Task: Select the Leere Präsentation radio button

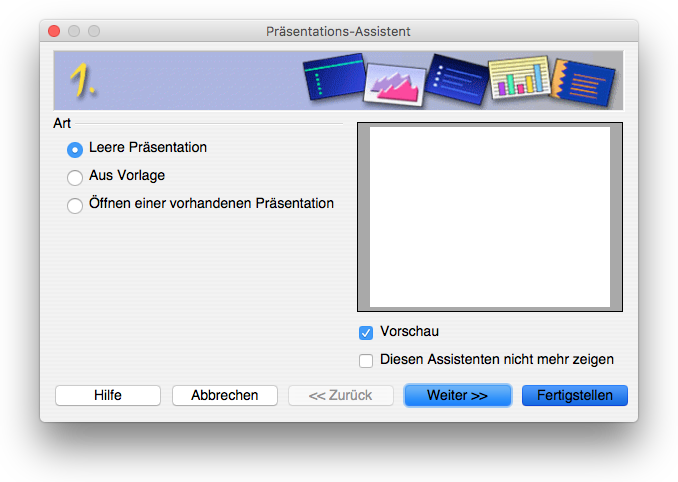Action: [x=75, y=150]
